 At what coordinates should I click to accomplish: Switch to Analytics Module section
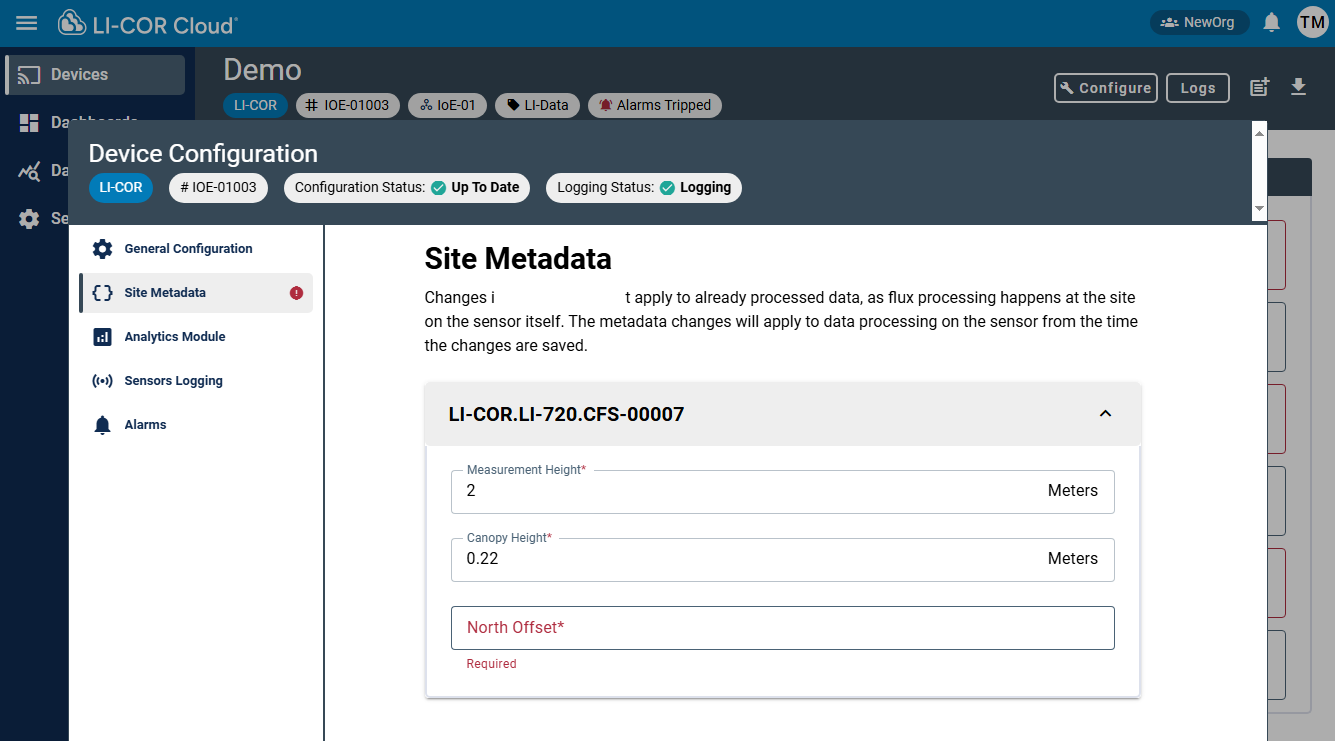coord(174,337)
